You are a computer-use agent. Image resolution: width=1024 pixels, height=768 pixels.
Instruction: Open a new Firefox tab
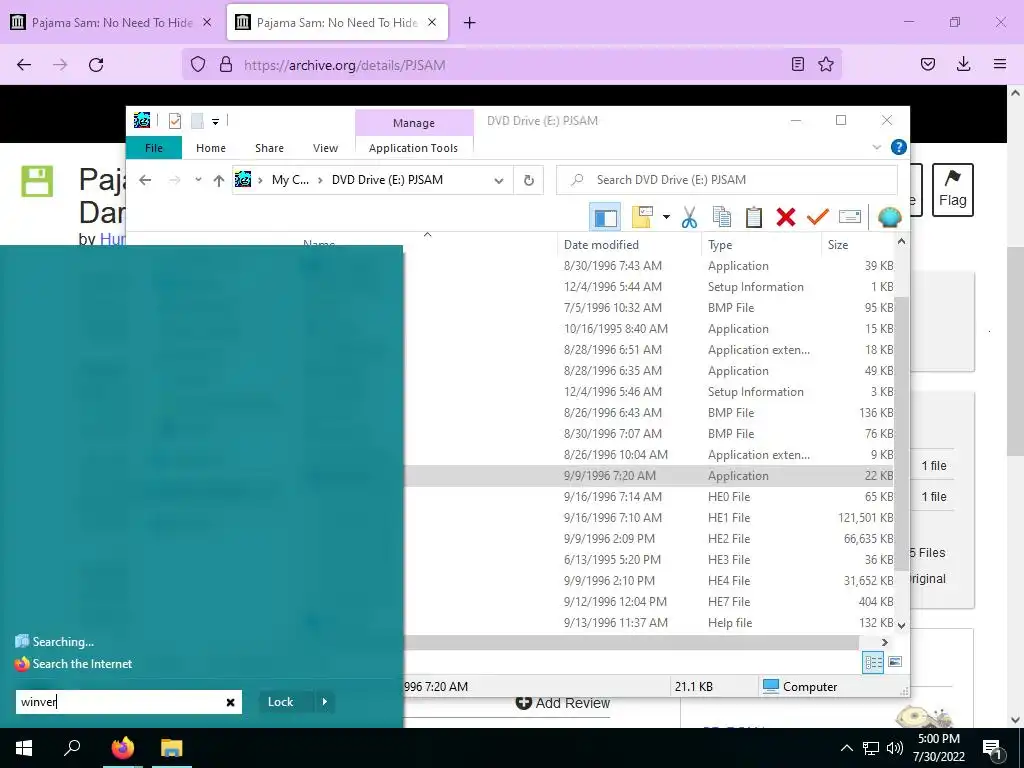point(470,23)
